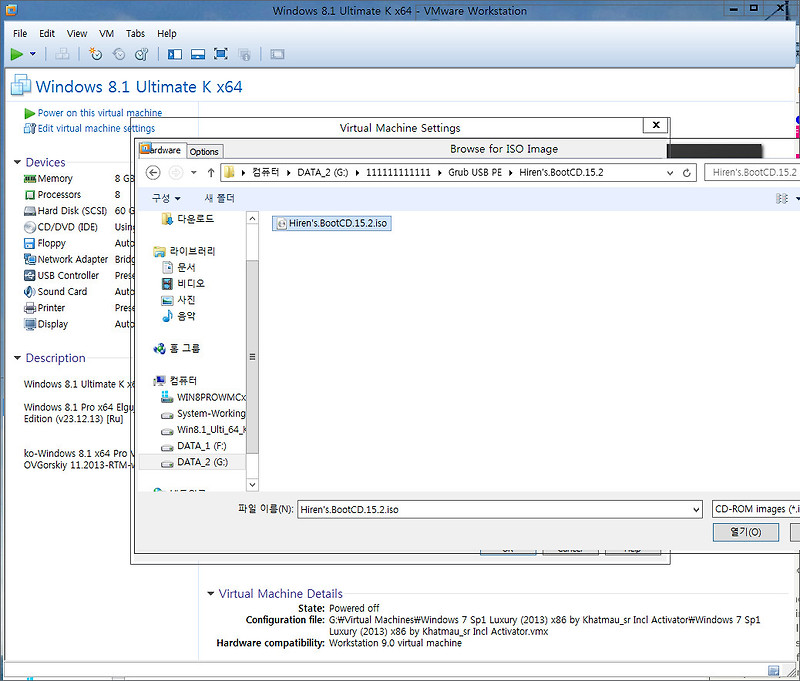Select the Hard Disk (SCSI) device
The height and width of the screenshot is (681, 800).
(x=72, y=211)
